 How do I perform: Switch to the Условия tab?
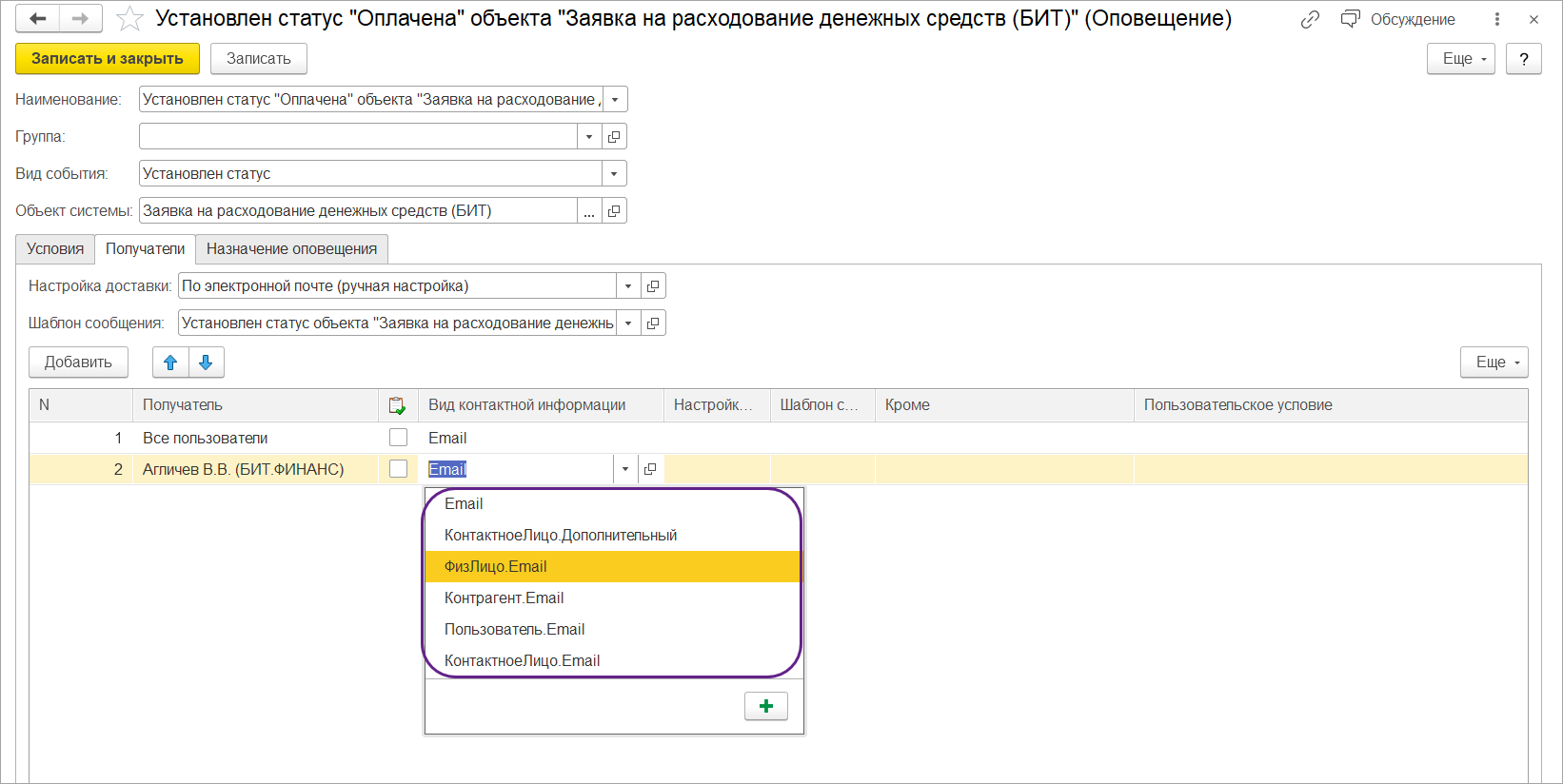(x=55, y=249)
